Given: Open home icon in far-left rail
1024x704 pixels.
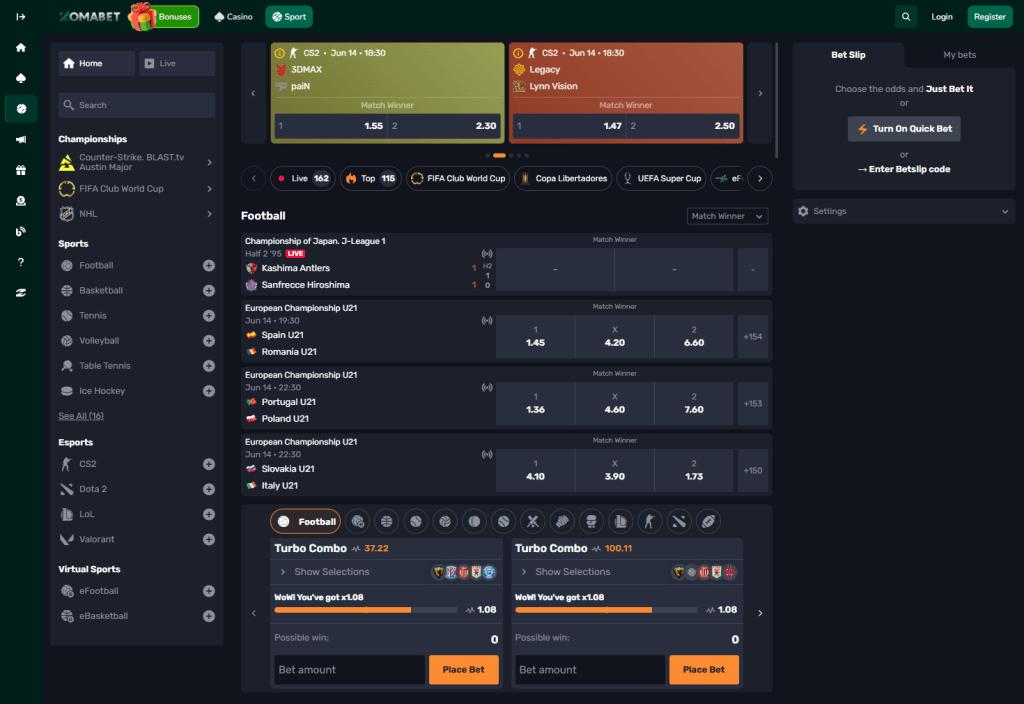Looking at the screenshot, I should [x=21, y=48].
